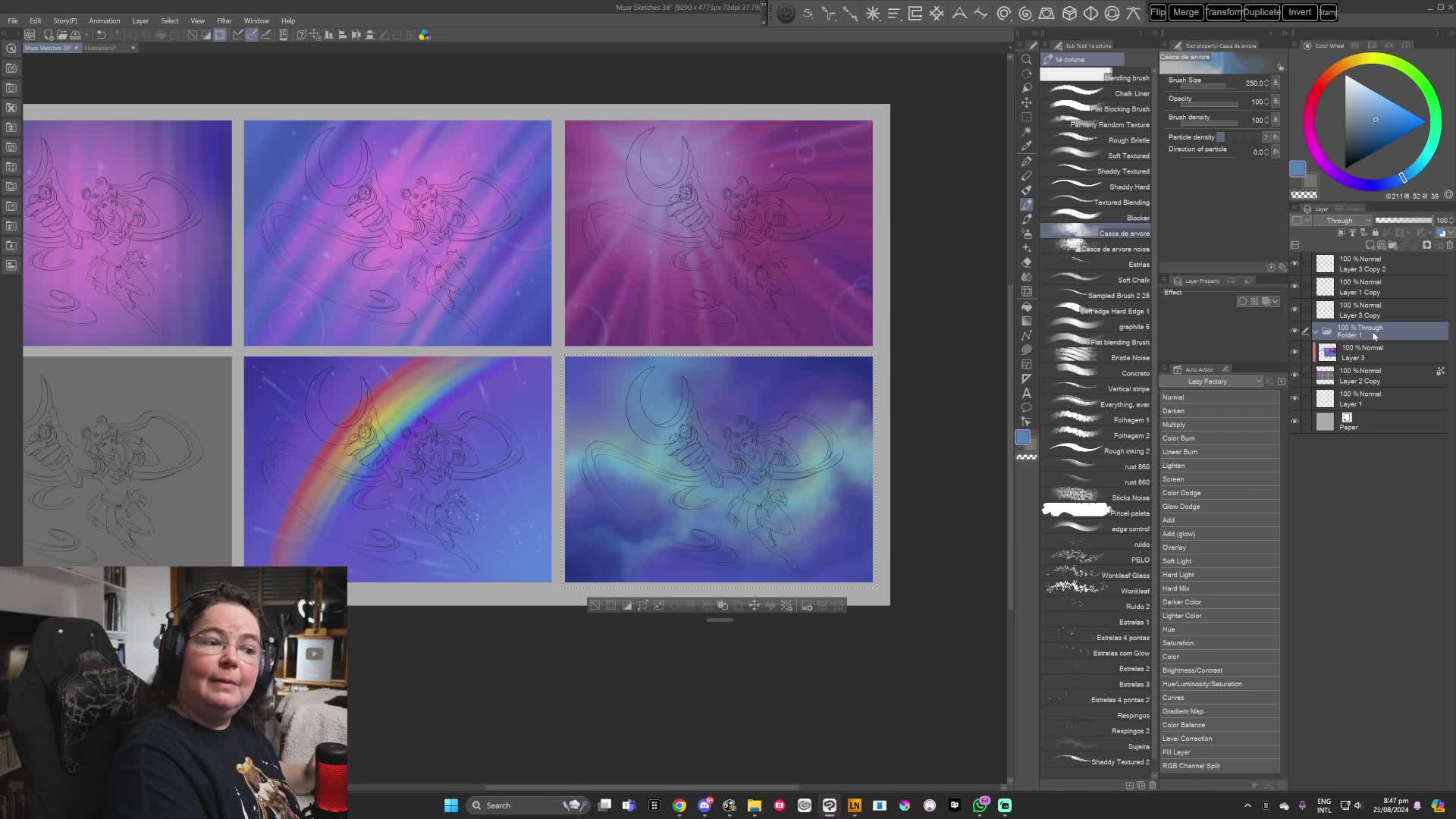Image resolution: width=1456 pixels, height=819 pixels.
Task: Click the Merge command button
Action: tap(1186, 12)
